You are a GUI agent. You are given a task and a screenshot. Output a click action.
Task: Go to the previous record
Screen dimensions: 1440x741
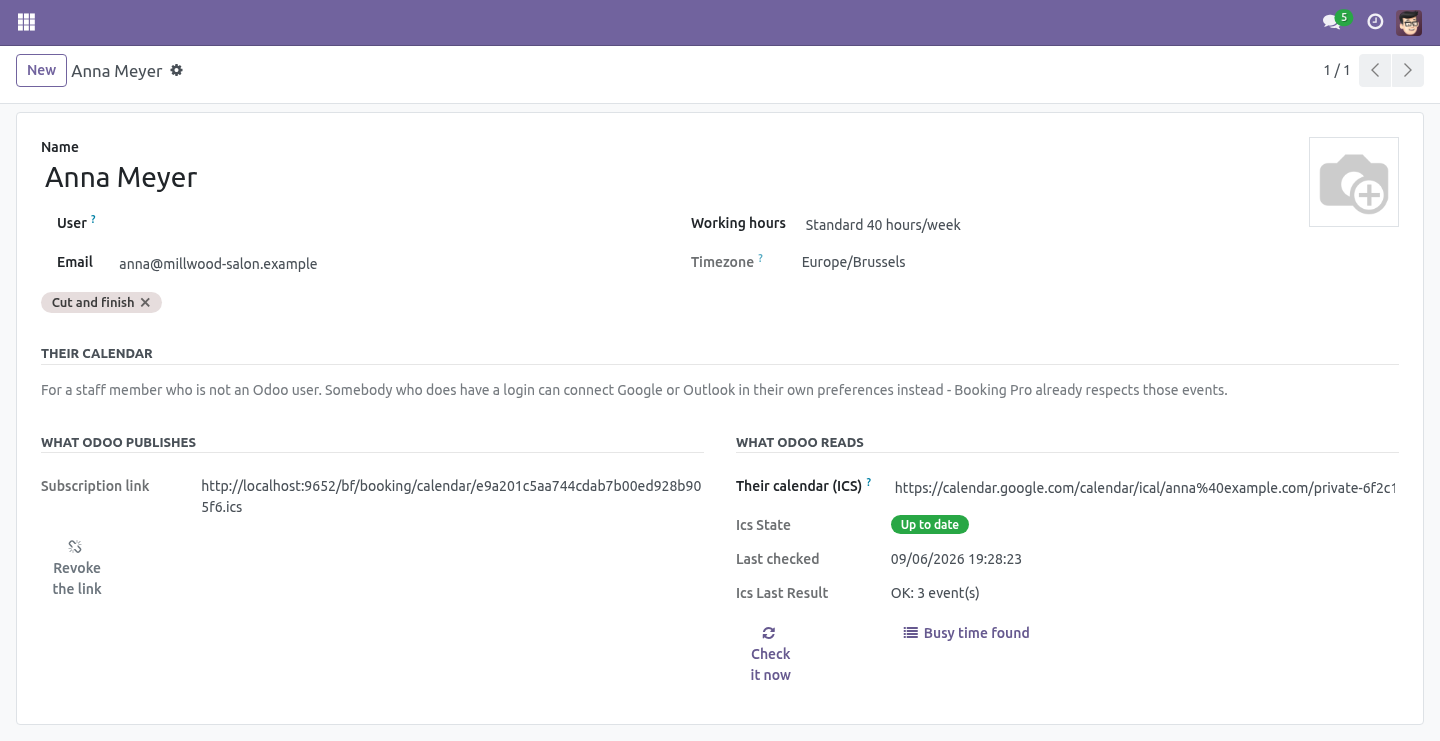1375,70
